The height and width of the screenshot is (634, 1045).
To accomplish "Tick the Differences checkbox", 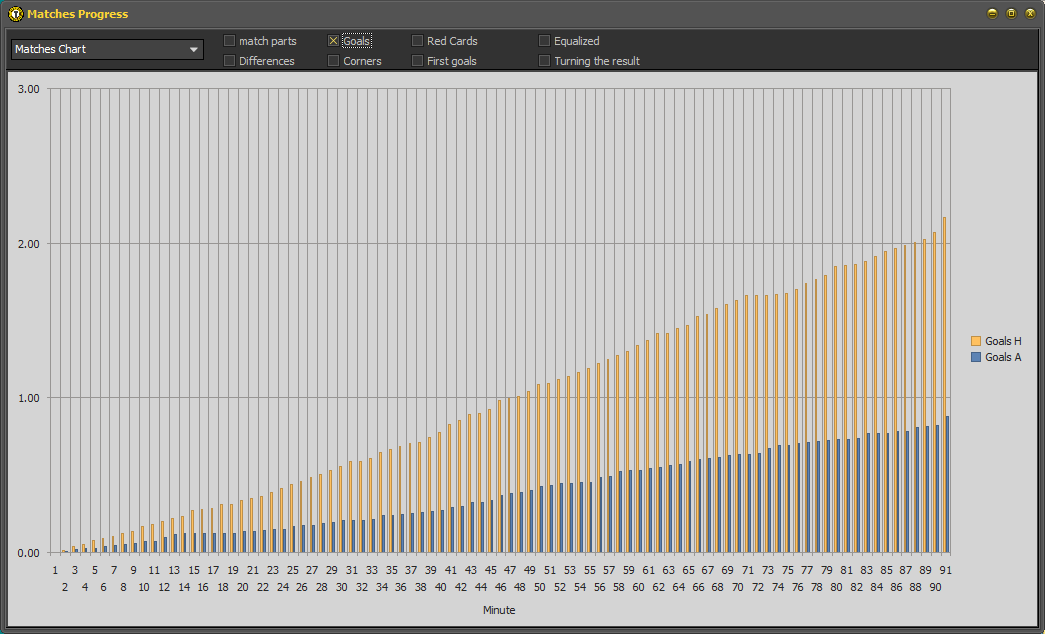I will tap(230, 61).
